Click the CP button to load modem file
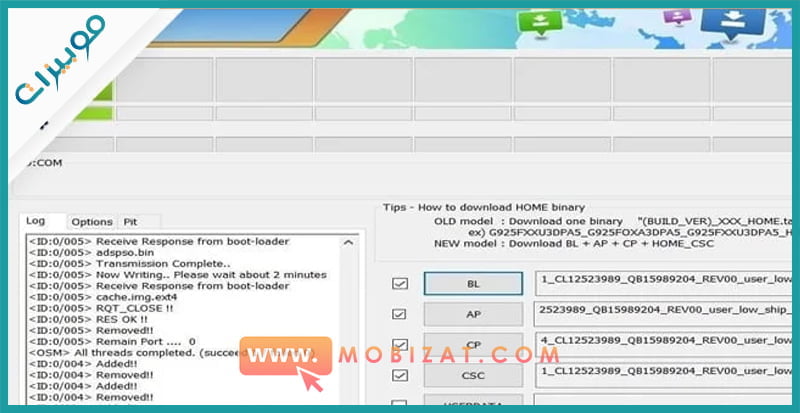The height and width of the screenshot is (413, 800). click(x=474, y=345)
